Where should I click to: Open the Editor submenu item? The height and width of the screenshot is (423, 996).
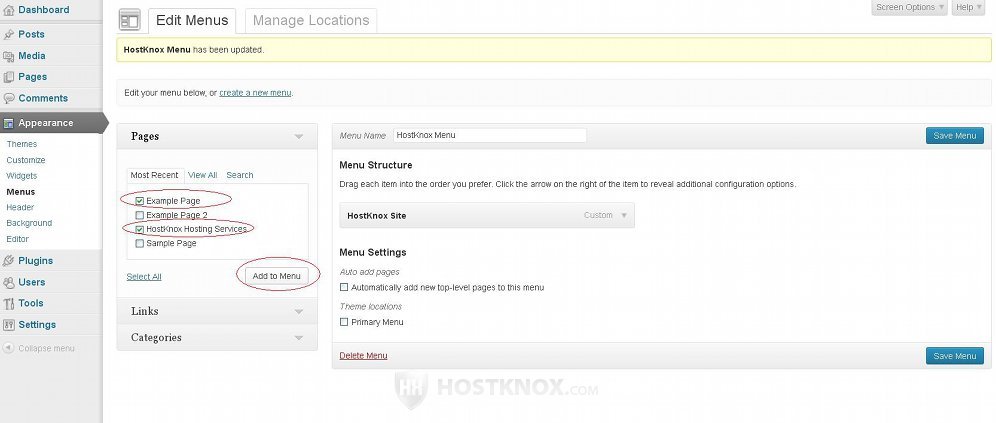[x=17, y=239]
